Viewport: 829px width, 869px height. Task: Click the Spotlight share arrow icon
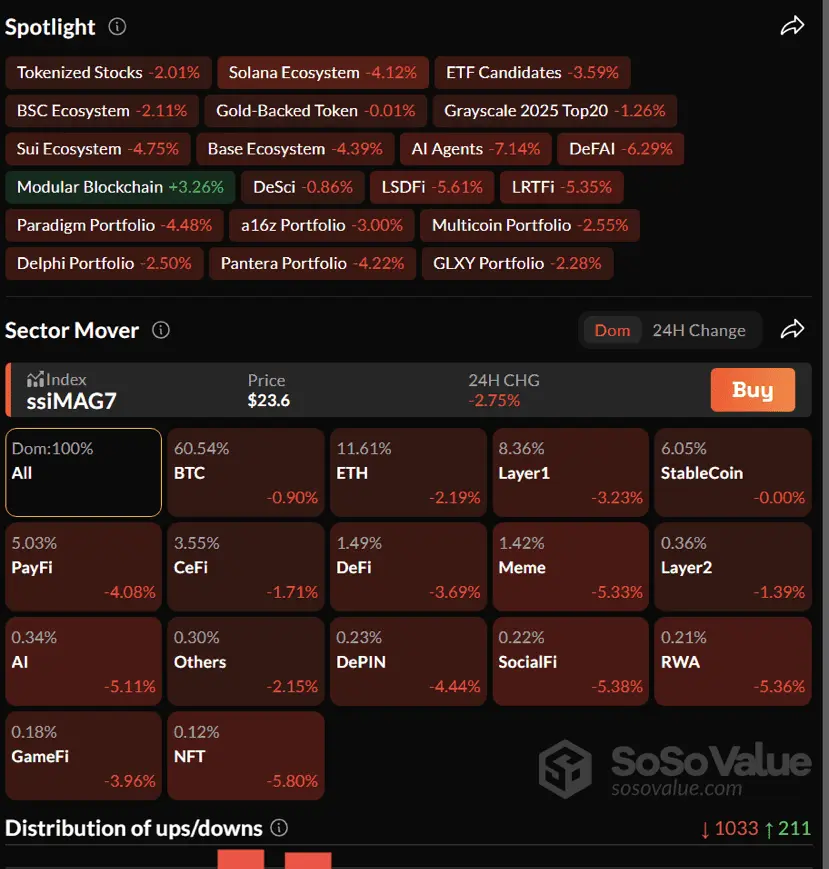pyautogui.click(x=792, y=27)
